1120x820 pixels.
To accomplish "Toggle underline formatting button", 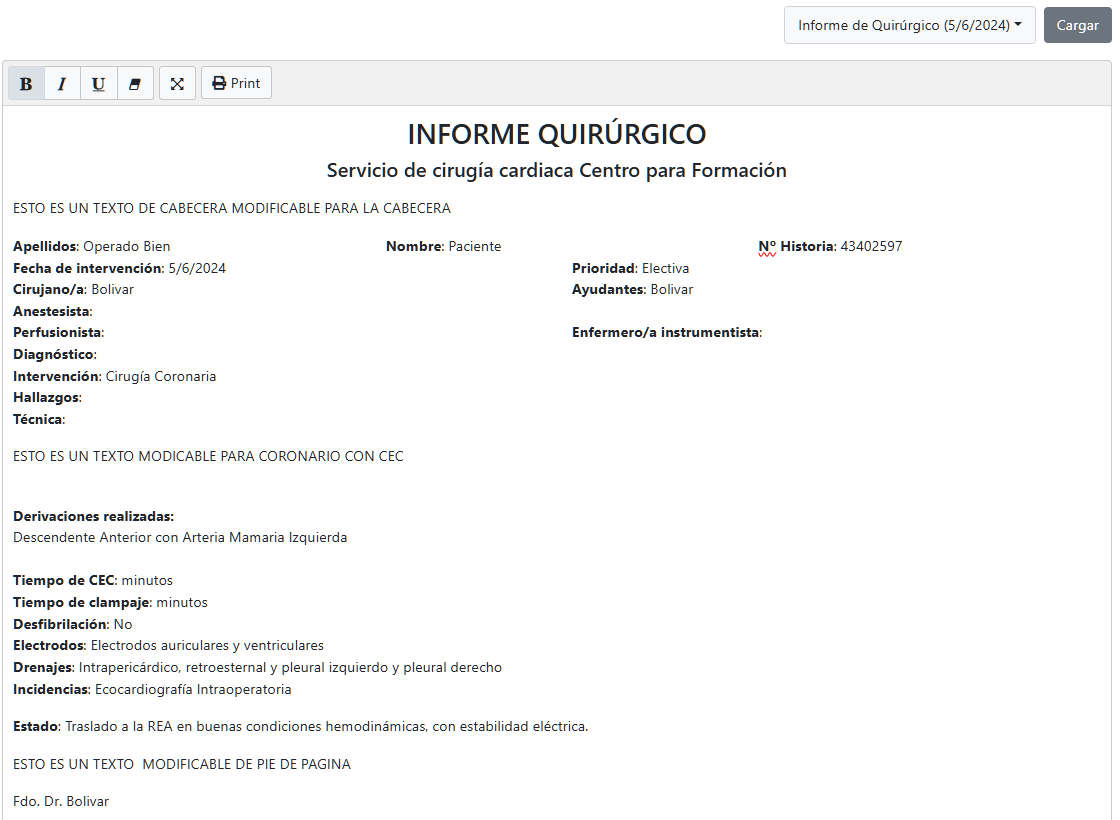I will click(98, 84).
